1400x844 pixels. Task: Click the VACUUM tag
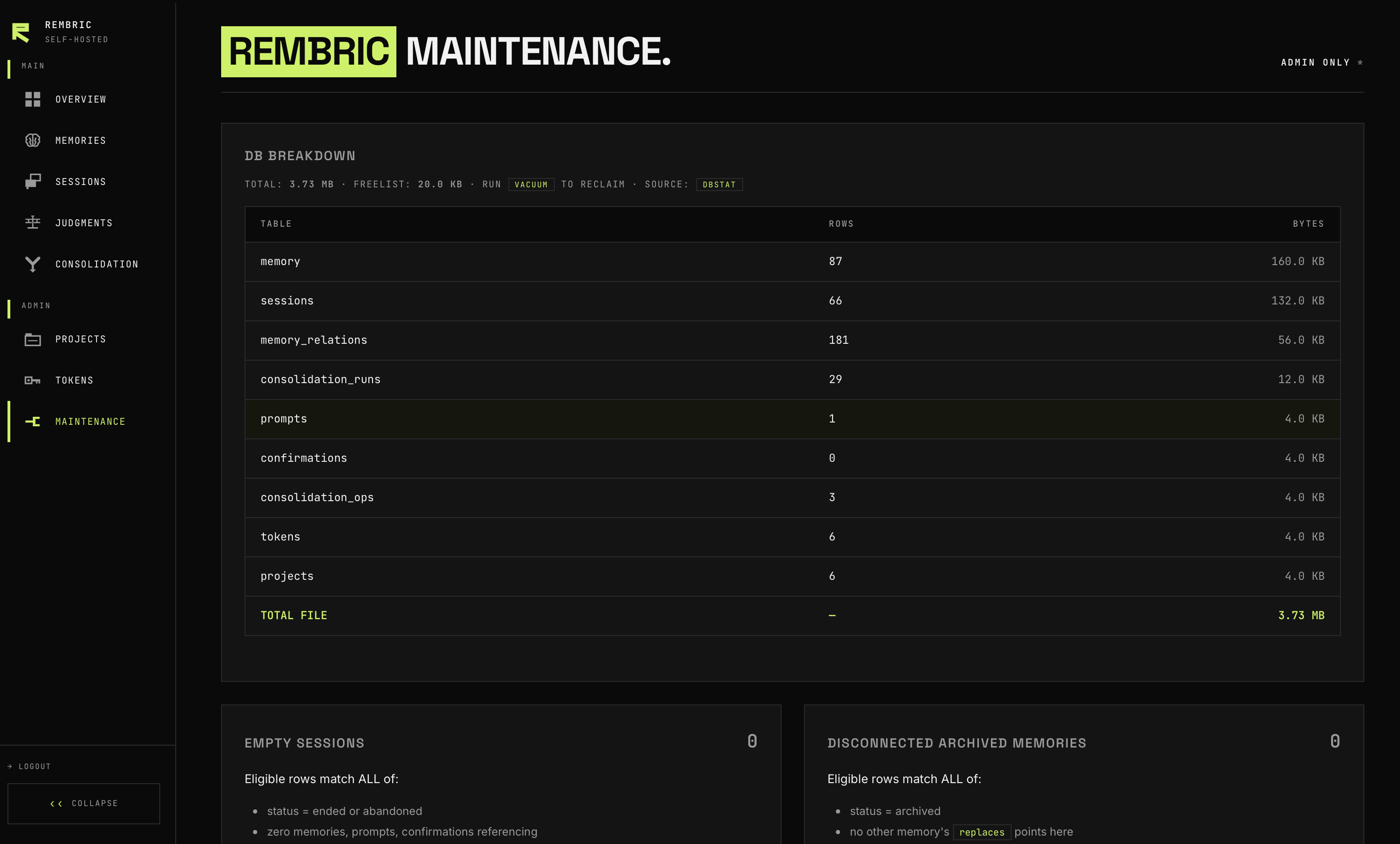click(x=531, y=185)
